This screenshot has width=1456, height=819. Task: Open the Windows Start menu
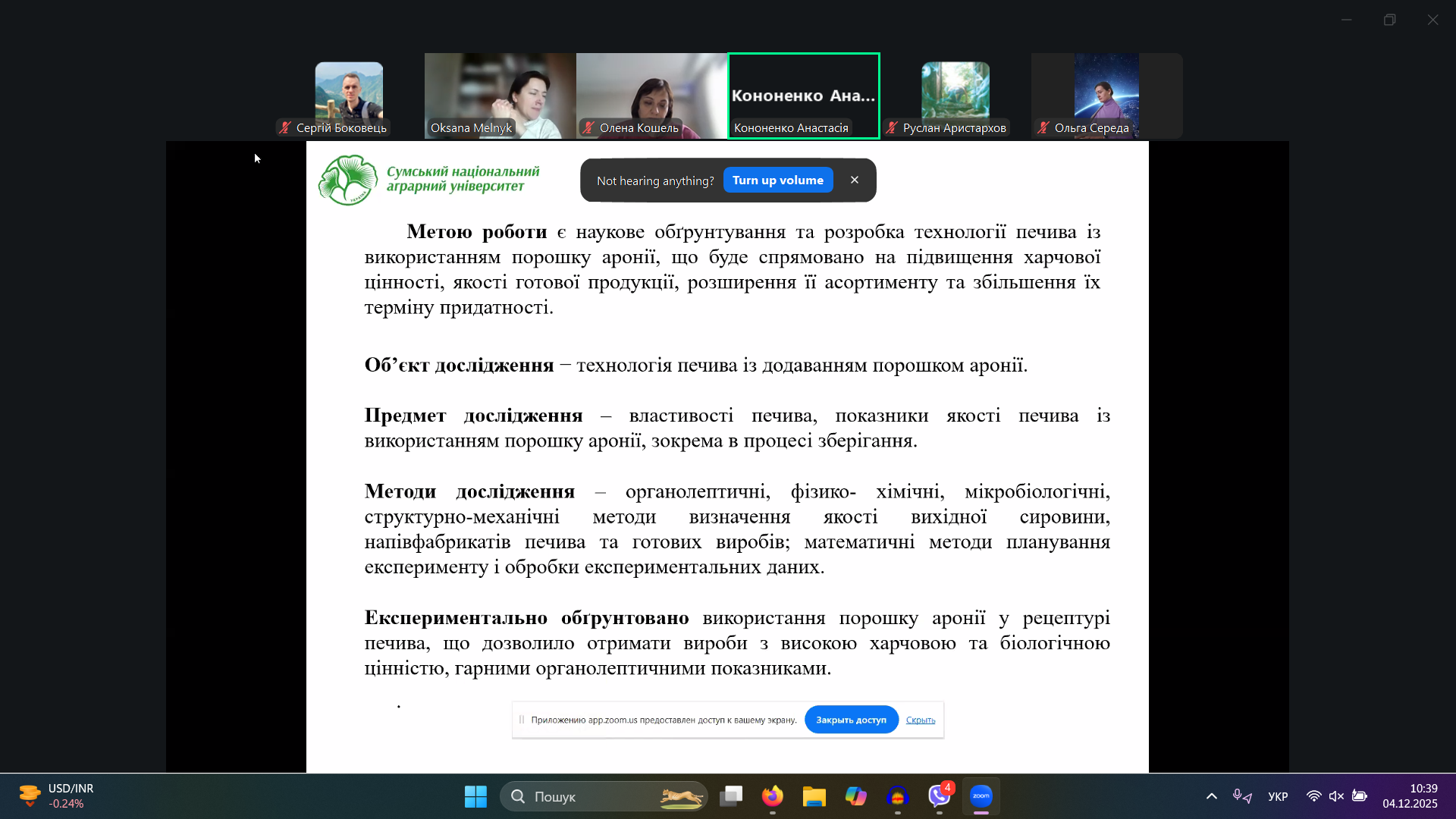point(475,796)
